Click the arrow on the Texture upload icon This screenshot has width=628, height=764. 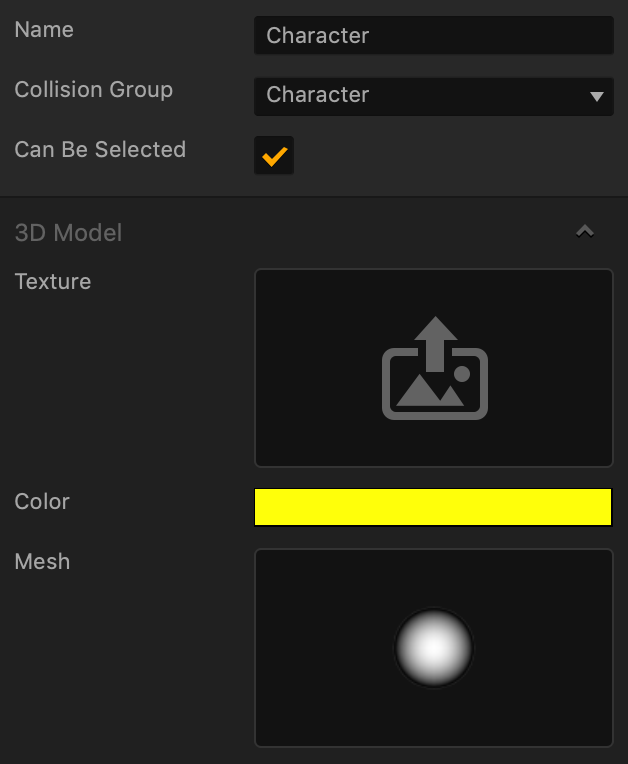point(435,336)
